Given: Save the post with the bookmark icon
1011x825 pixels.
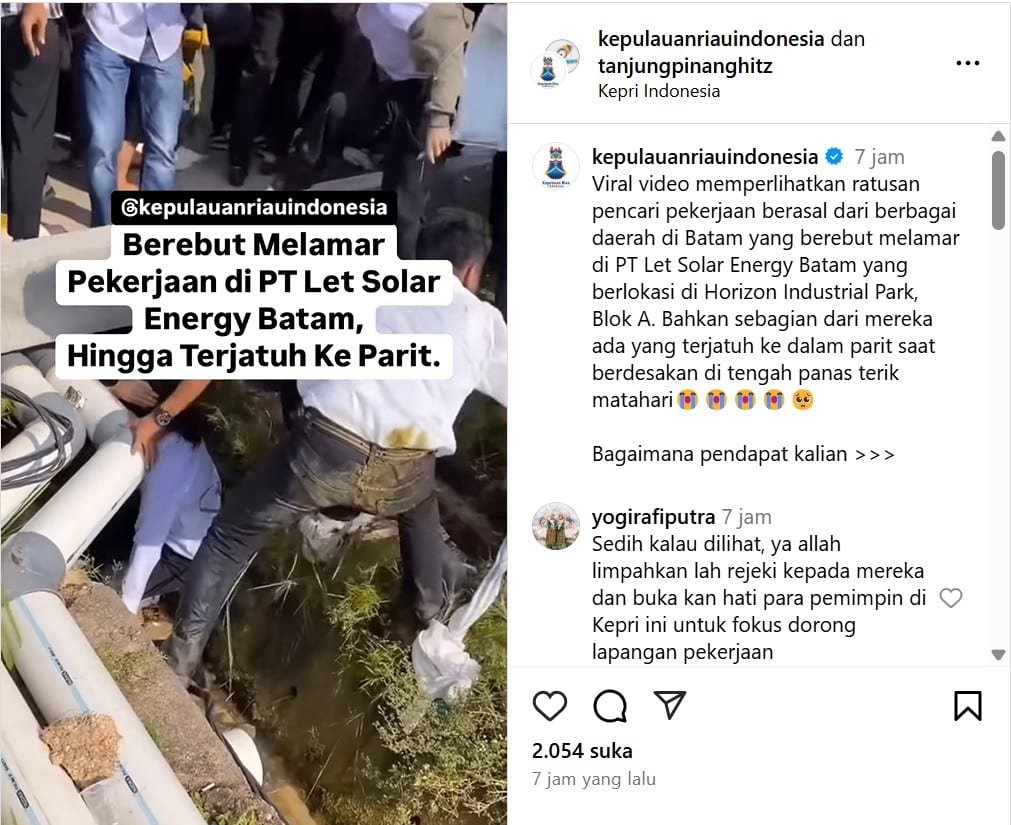Looking at the screenshot, I should tap(967, 705).
